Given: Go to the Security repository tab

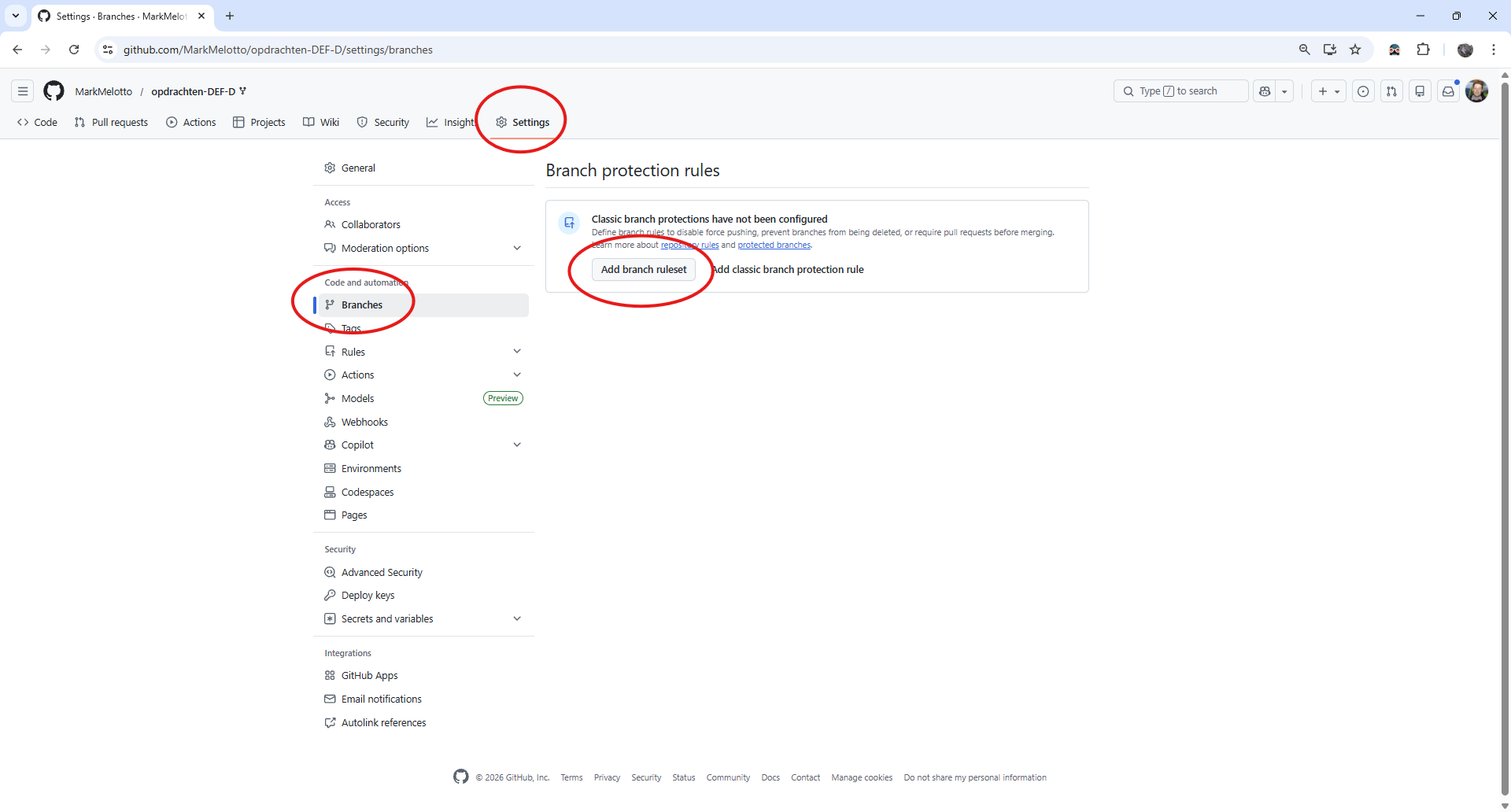Looking at the screenshot, I should click(383, 122).
